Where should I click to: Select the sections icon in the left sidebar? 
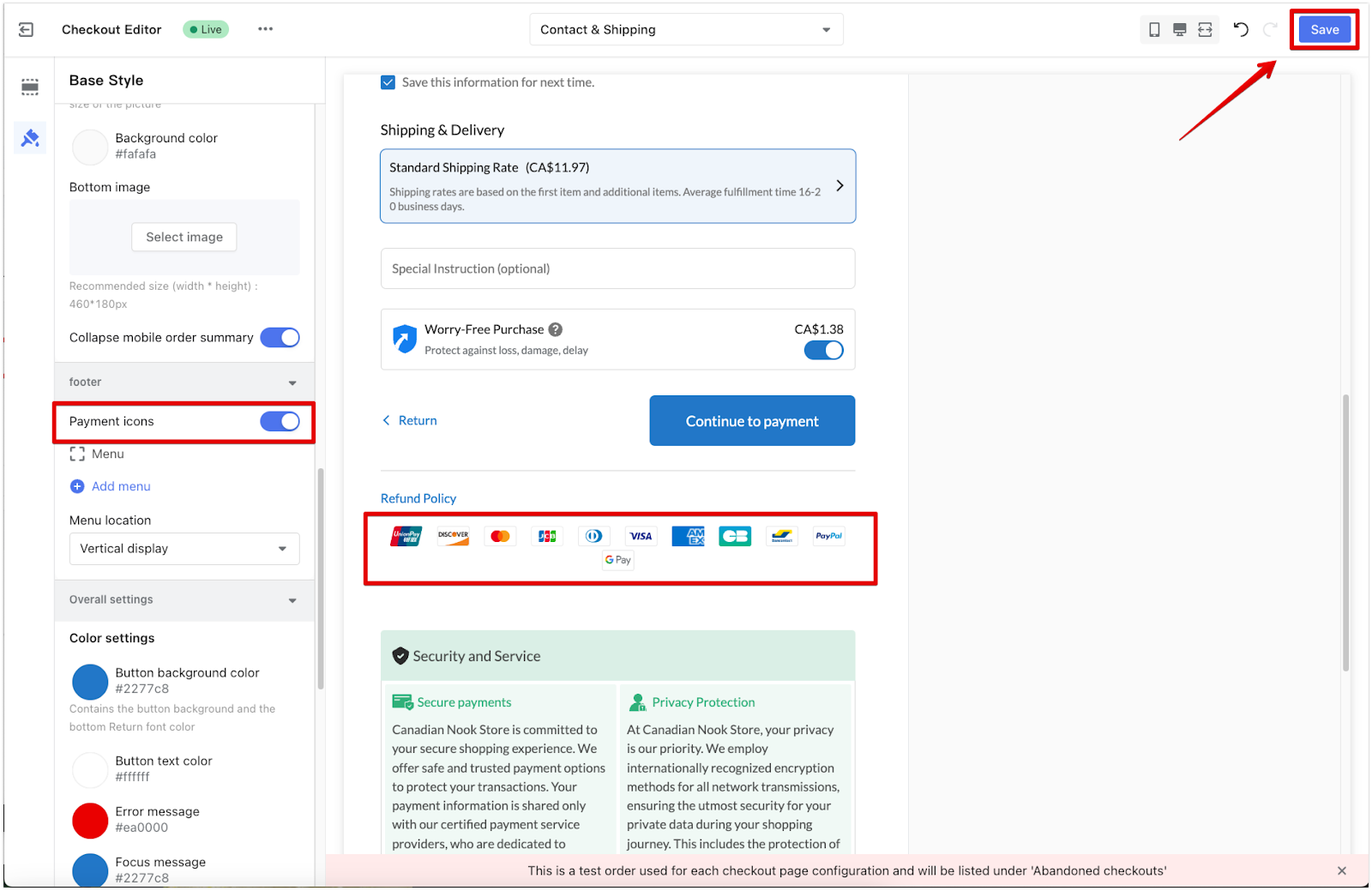click(x=30, y=87)
